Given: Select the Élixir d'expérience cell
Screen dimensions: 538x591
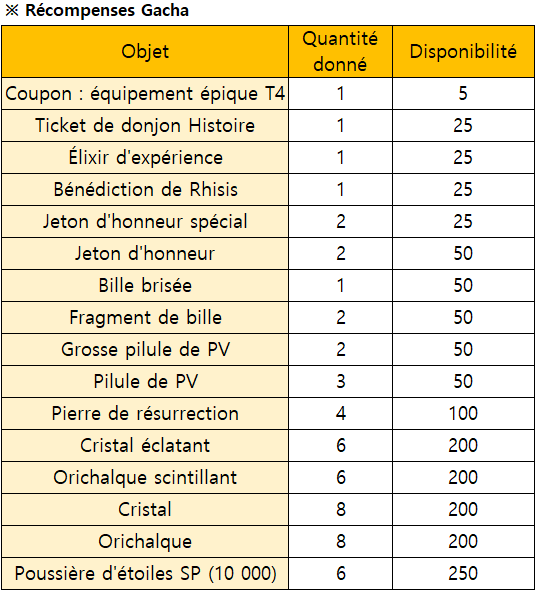Looking at the screenshot, I should pos(145,158).
